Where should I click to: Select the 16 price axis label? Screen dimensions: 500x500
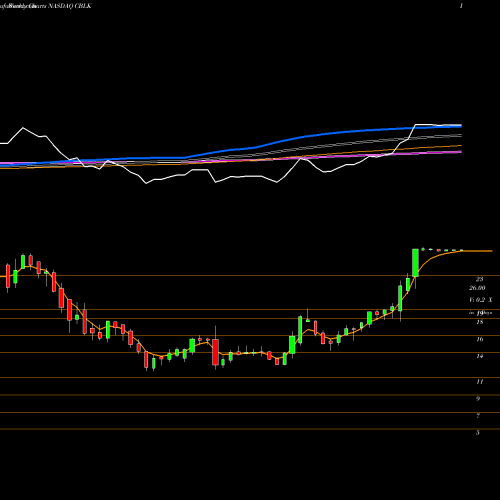click(x=480, y=339)
